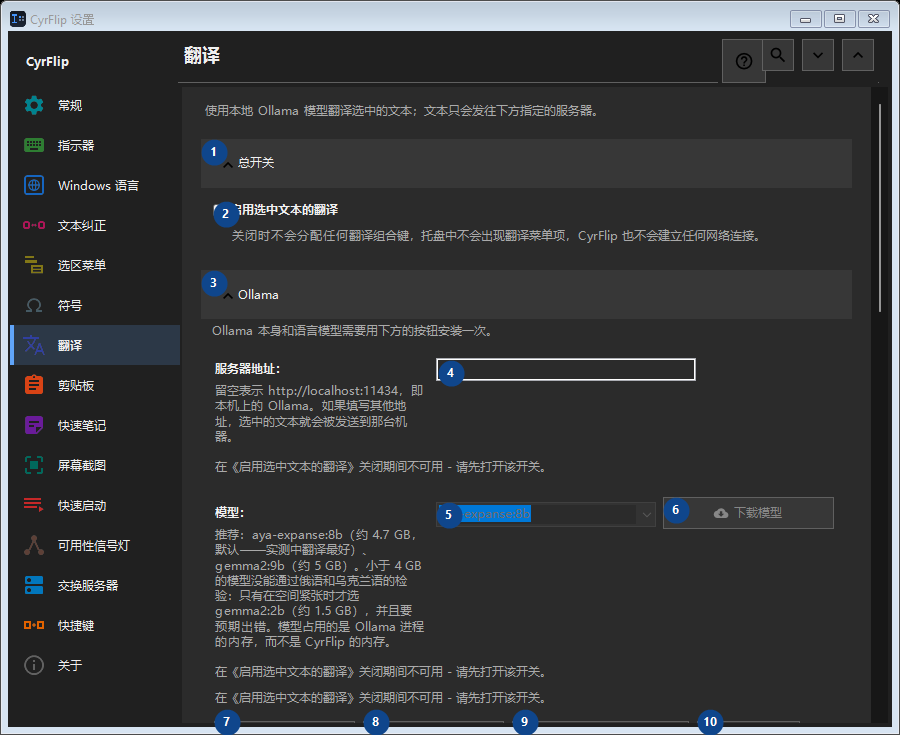This screenshot has width=900, height=735.
Task: Switch to 翻译 translation page
Action: click(x=95, y=345)
